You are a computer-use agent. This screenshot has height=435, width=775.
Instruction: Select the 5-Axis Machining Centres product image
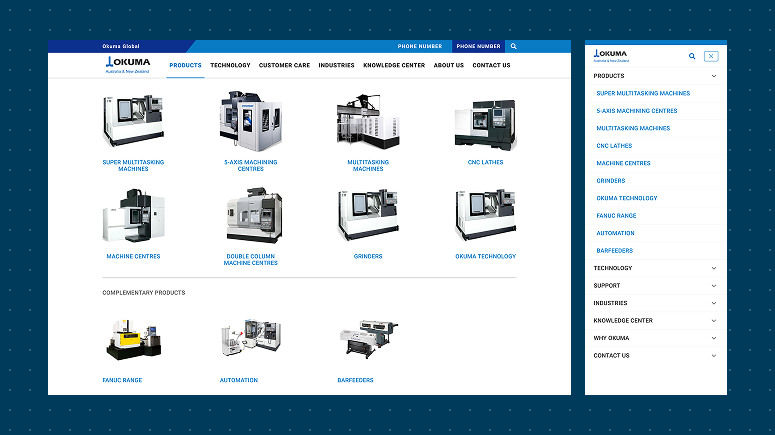pyautogui.click(x=251, y=121)
